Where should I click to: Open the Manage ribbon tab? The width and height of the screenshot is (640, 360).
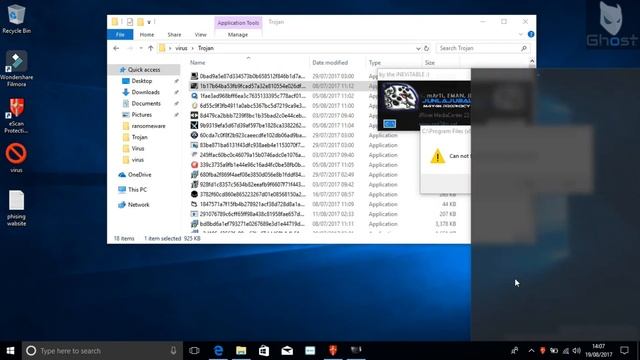pos(238,35)
